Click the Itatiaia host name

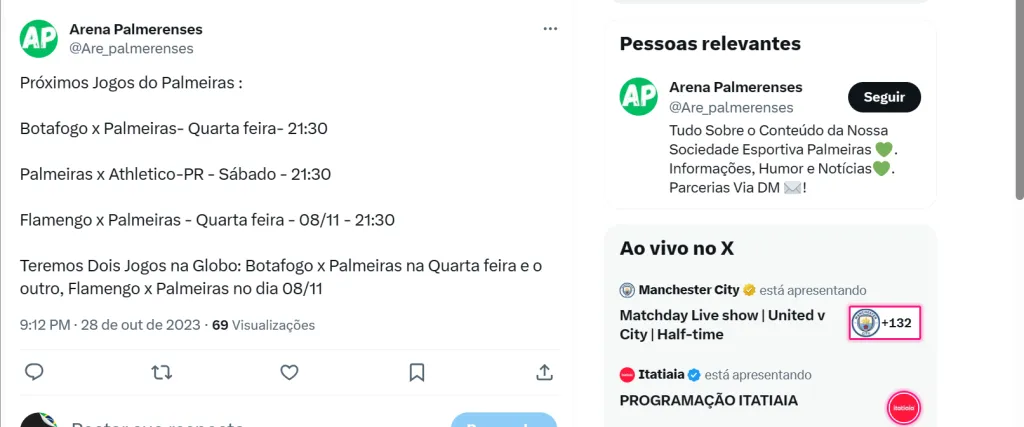661,375
